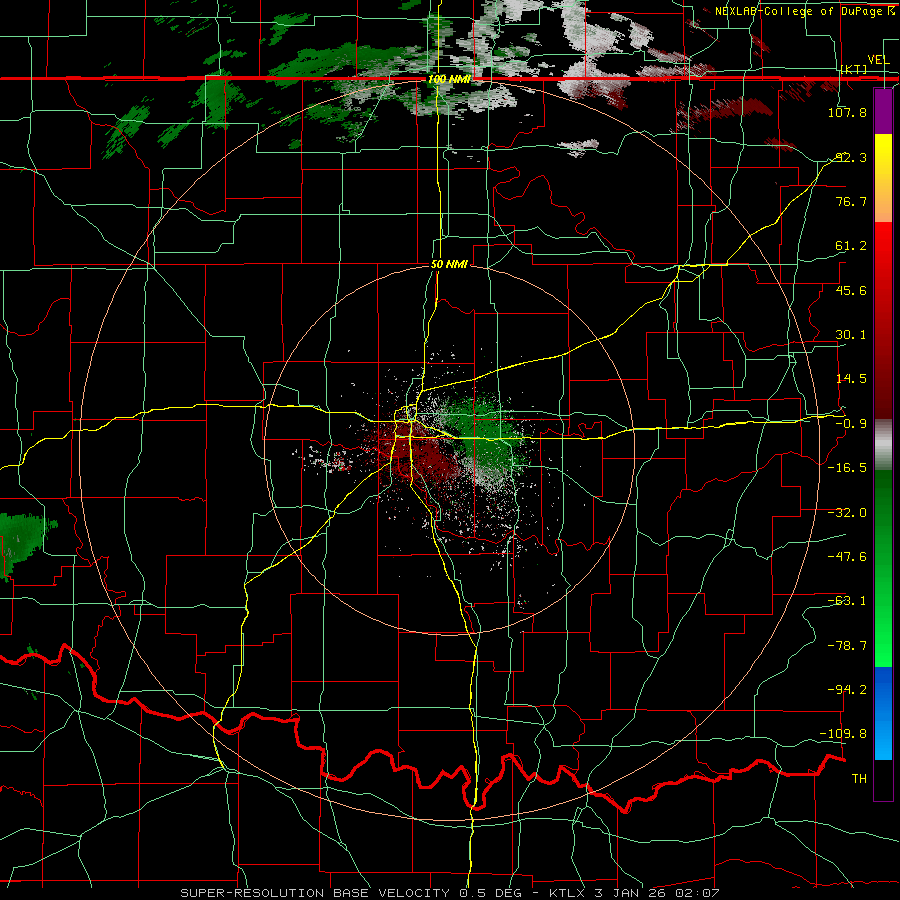The image size is (900, 900).
Task: Click the 14.5 velocity scale value
Action: [851, 379]
